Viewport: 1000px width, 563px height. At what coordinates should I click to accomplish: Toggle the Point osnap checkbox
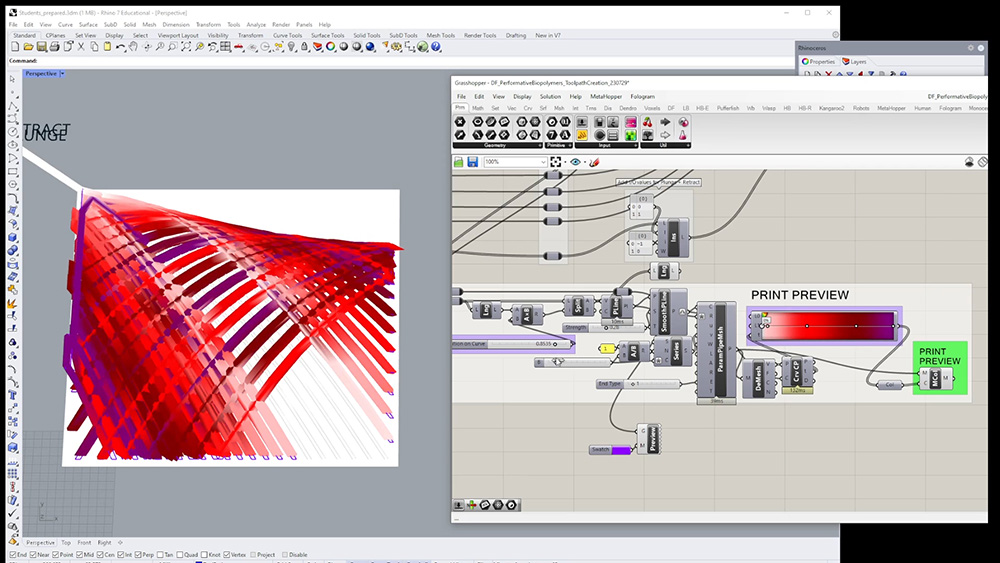(x=55, y=555)
